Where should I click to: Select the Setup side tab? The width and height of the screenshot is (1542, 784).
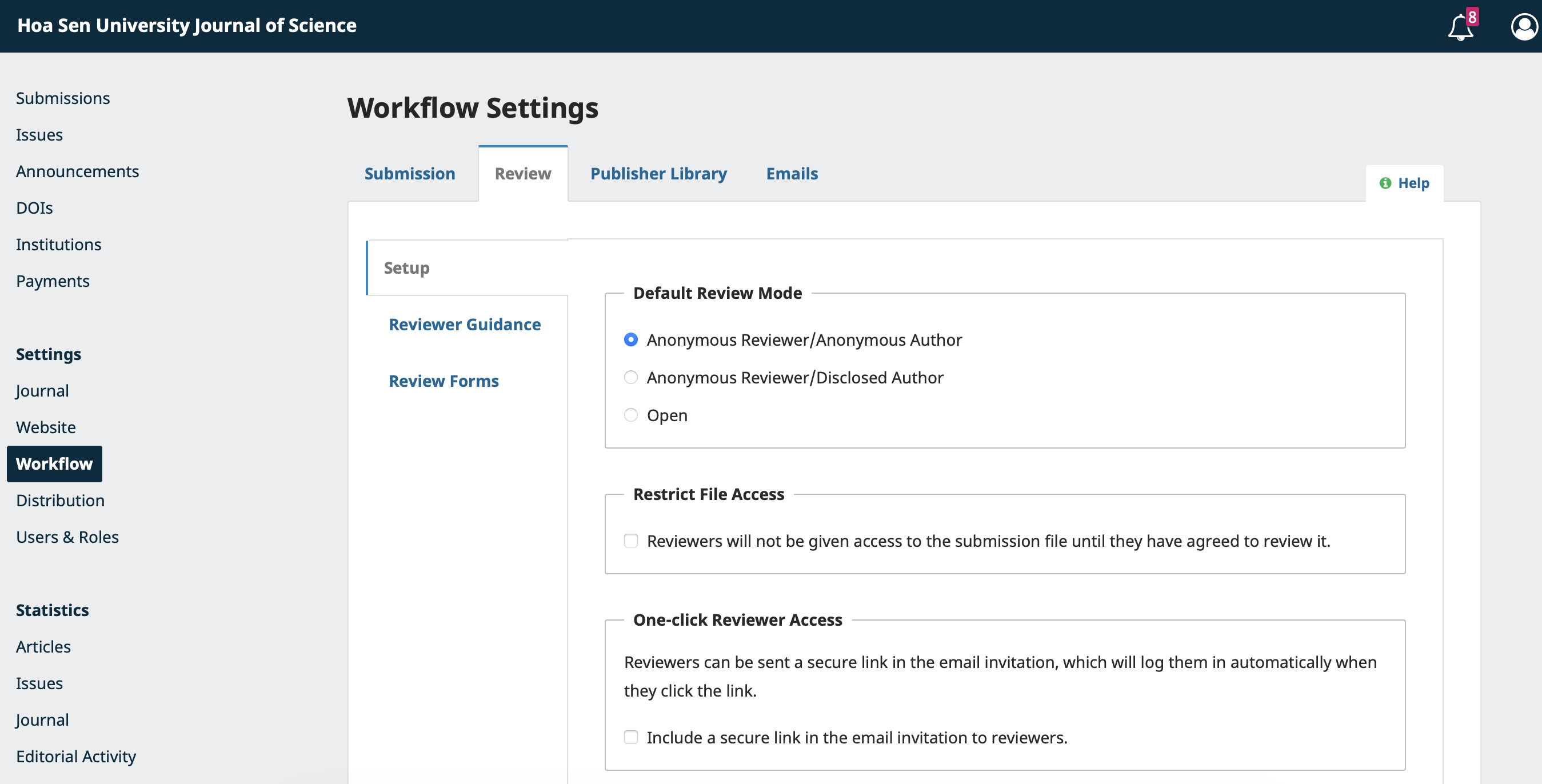tap(406, 268)
